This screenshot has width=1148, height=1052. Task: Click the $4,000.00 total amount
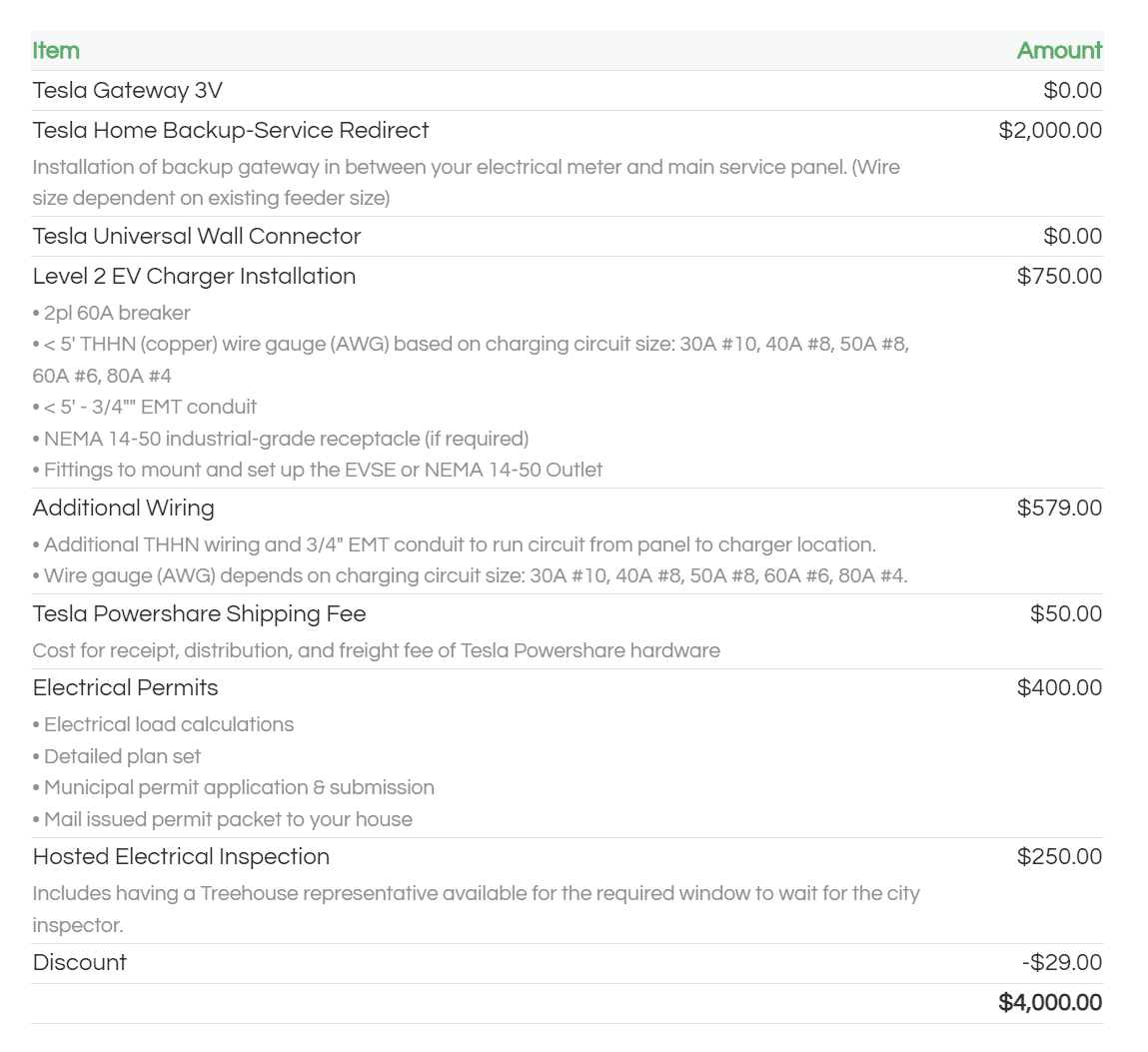(x=1050, y=1003)
